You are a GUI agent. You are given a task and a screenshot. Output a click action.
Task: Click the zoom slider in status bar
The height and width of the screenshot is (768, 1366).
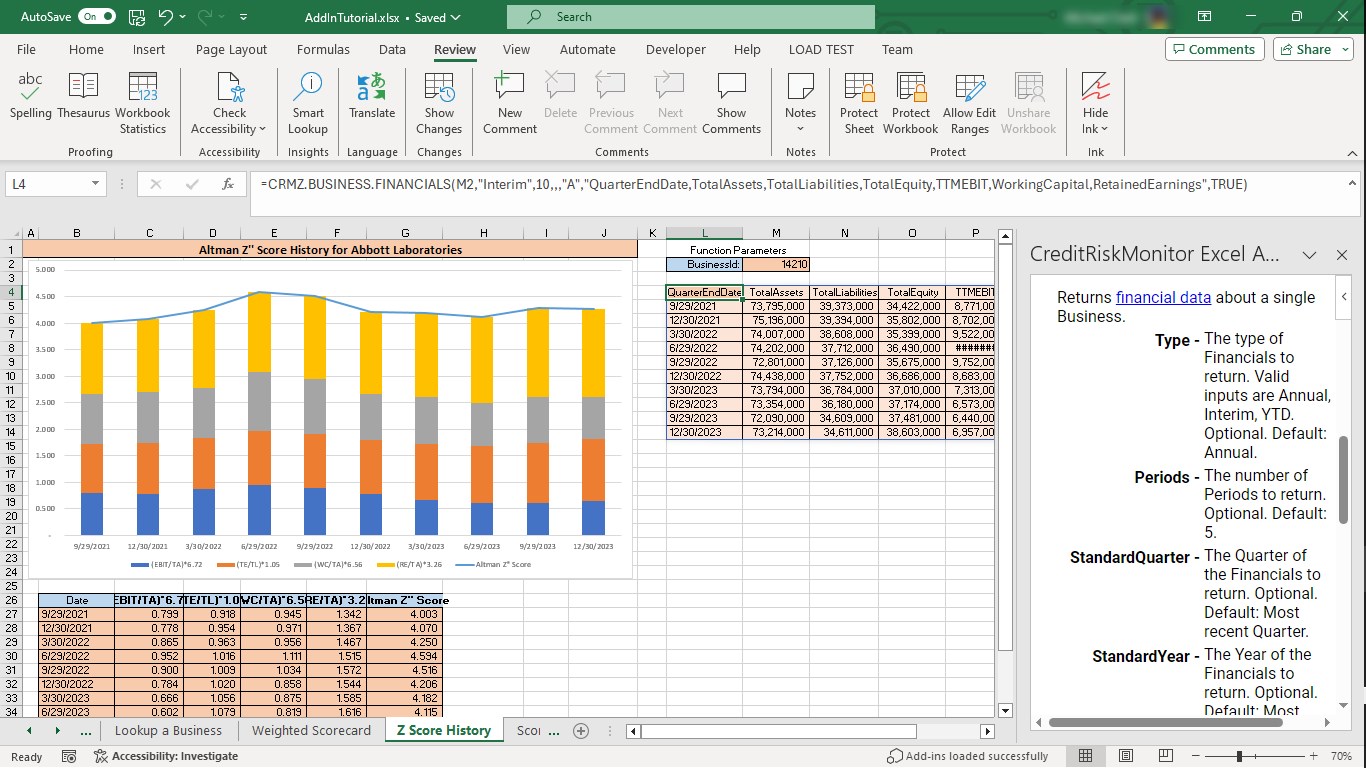click(x=1238, y=756)
